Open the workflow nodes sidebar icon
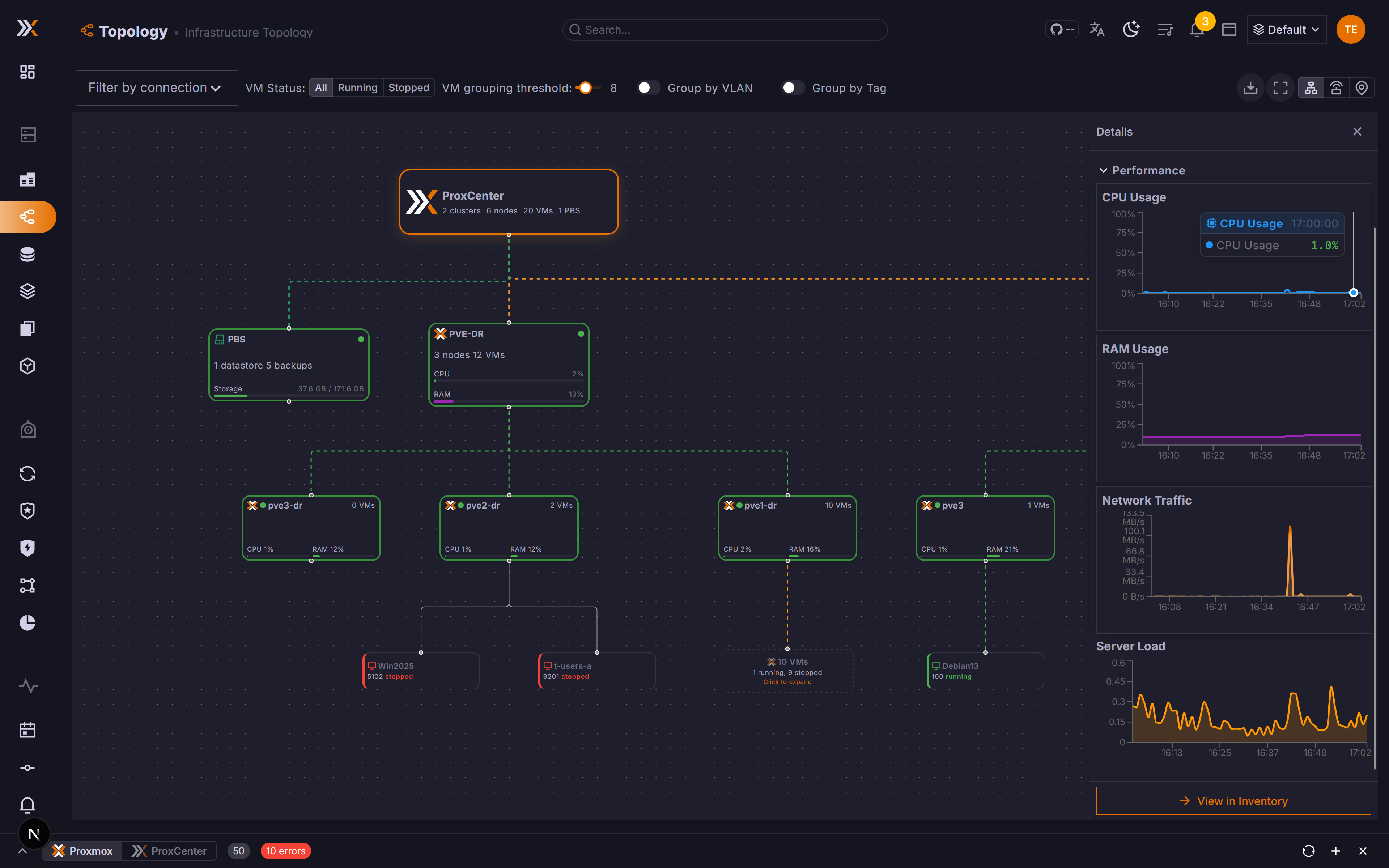 tap(27, 586)
